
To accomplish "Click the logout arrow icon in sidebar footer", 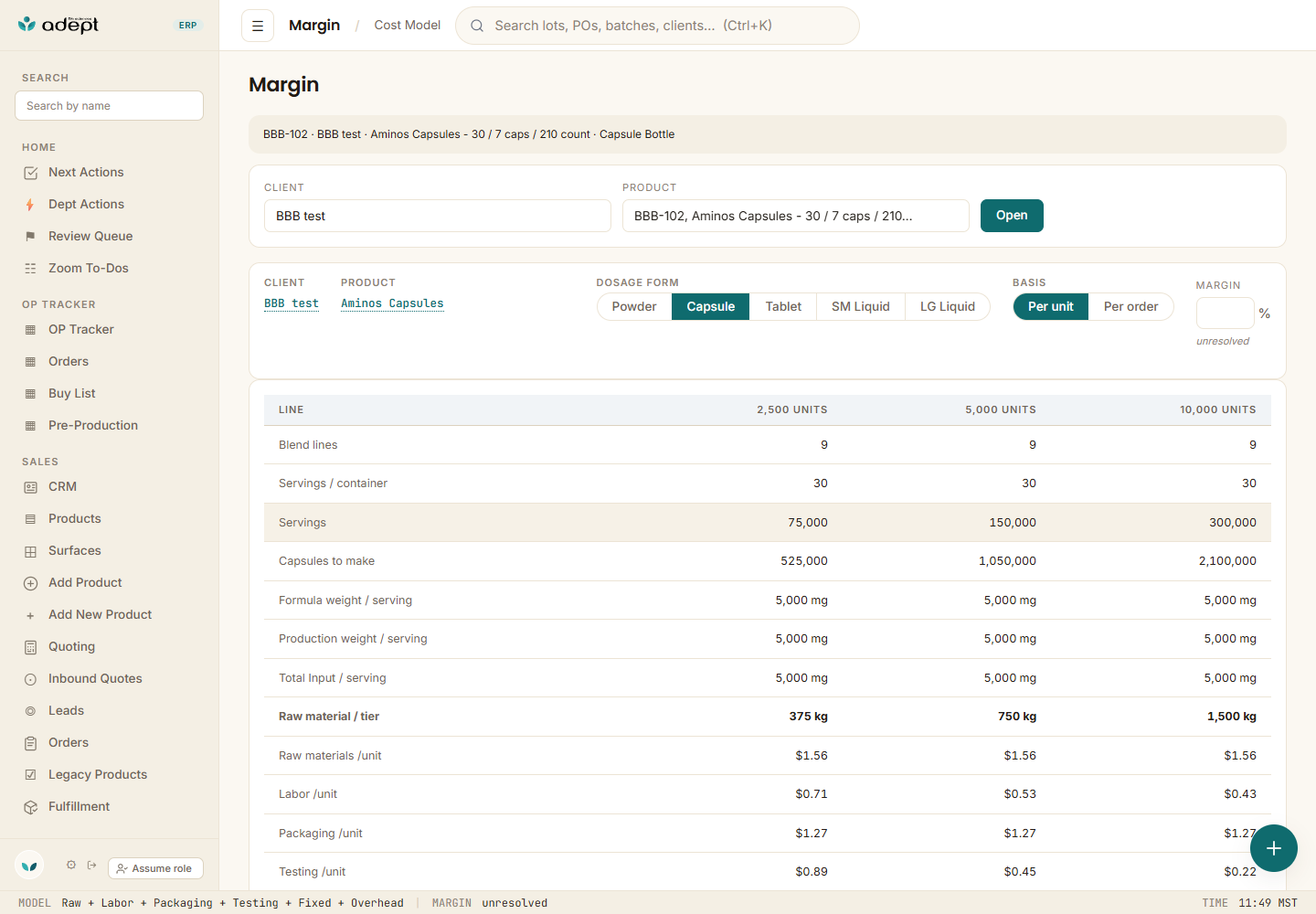I will click(x=92, y=865).
